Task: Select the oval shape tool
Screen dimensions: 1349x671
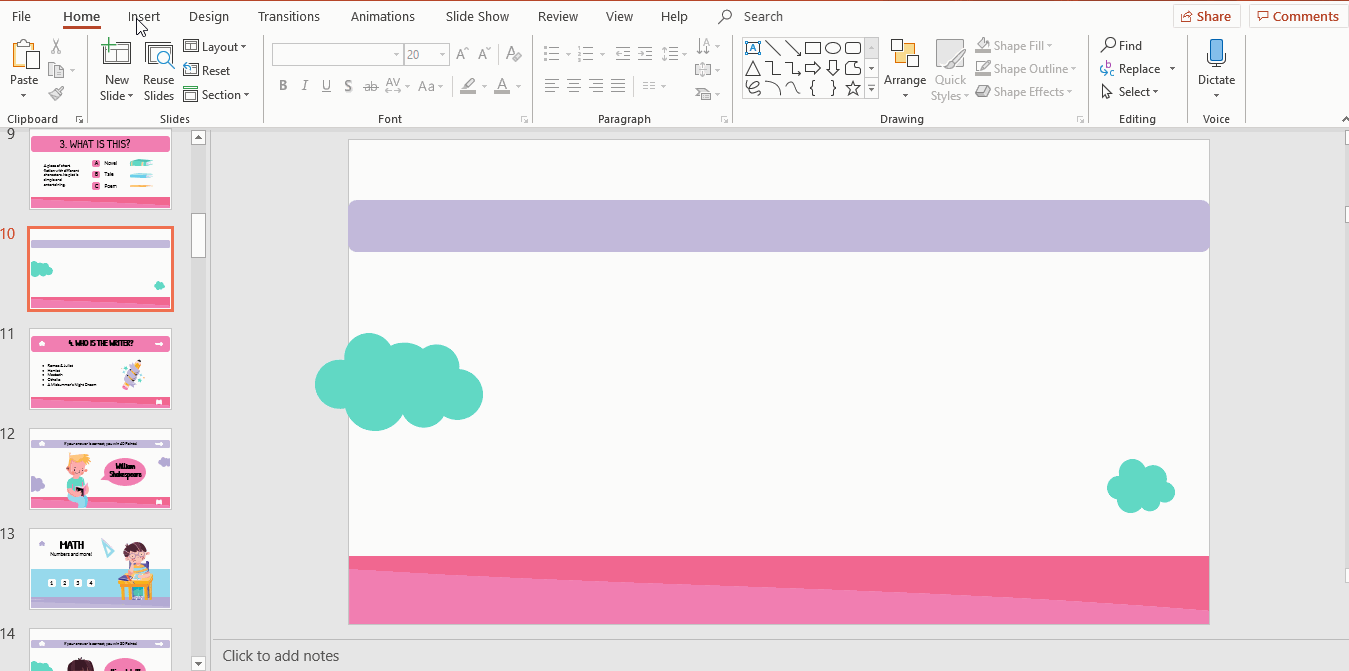Action: [832, 47]
